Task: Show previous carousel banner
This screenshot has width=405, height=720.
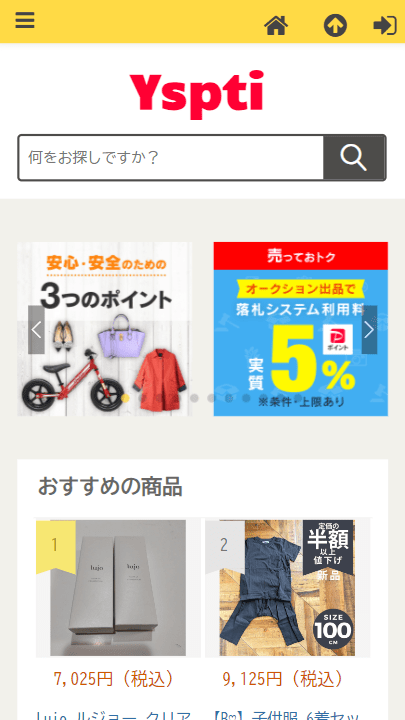Action: pos(36,330)
